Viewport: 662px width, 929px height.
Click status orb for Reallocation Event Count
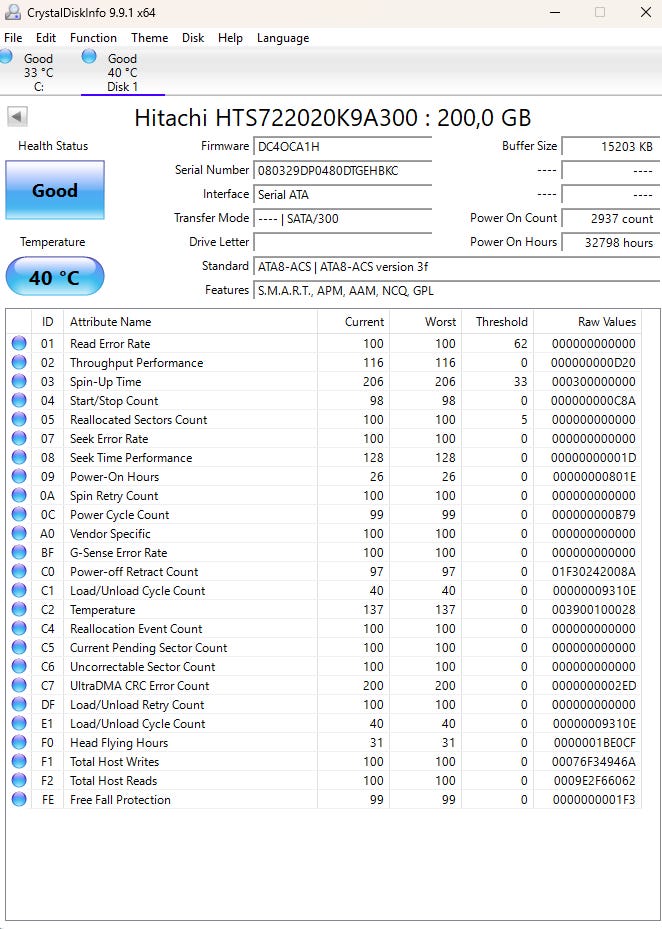(19, 628)
